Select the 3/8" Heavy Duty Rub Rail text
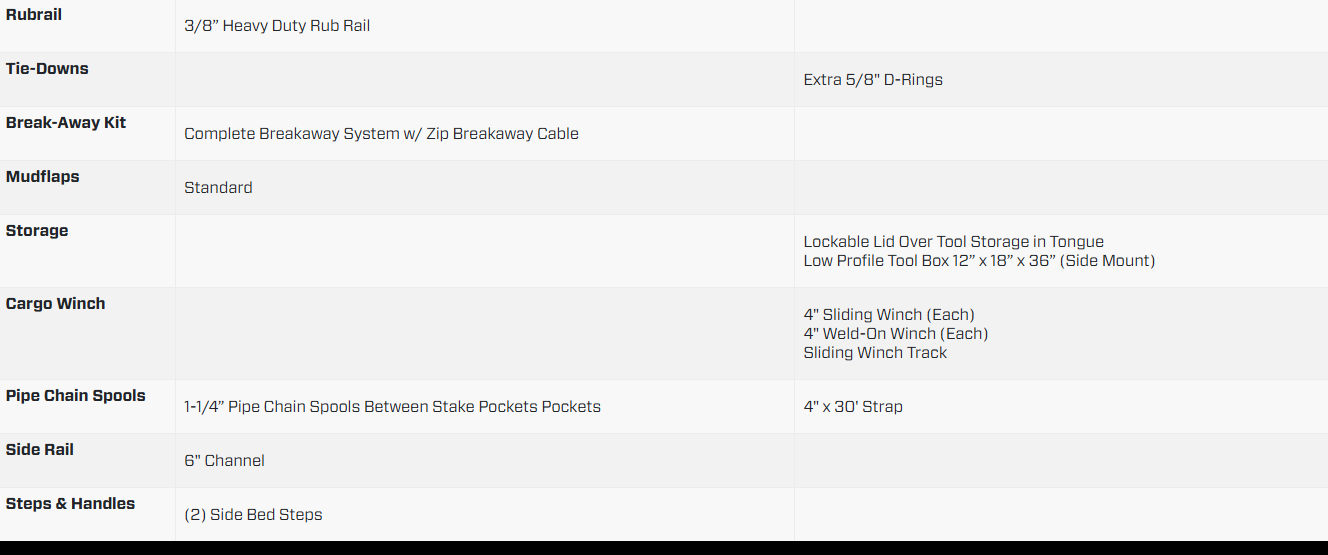The width and height of the screenshot is (1328, 555). [x=277, y=26]
